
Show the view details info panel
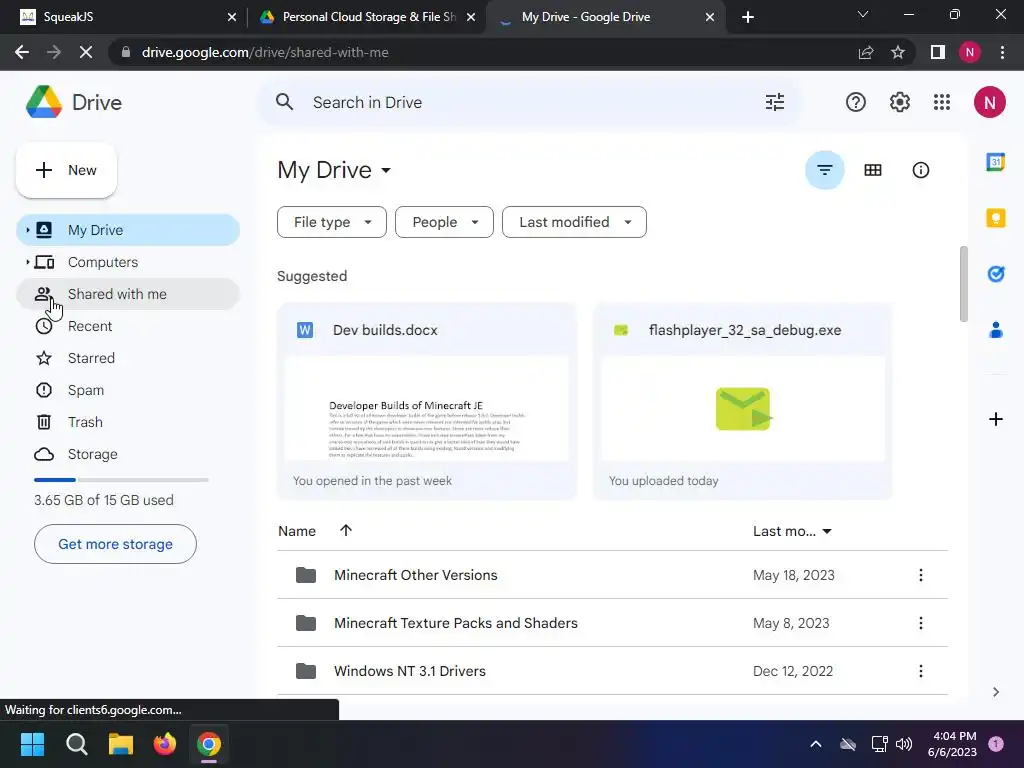(x=920, y=170)
